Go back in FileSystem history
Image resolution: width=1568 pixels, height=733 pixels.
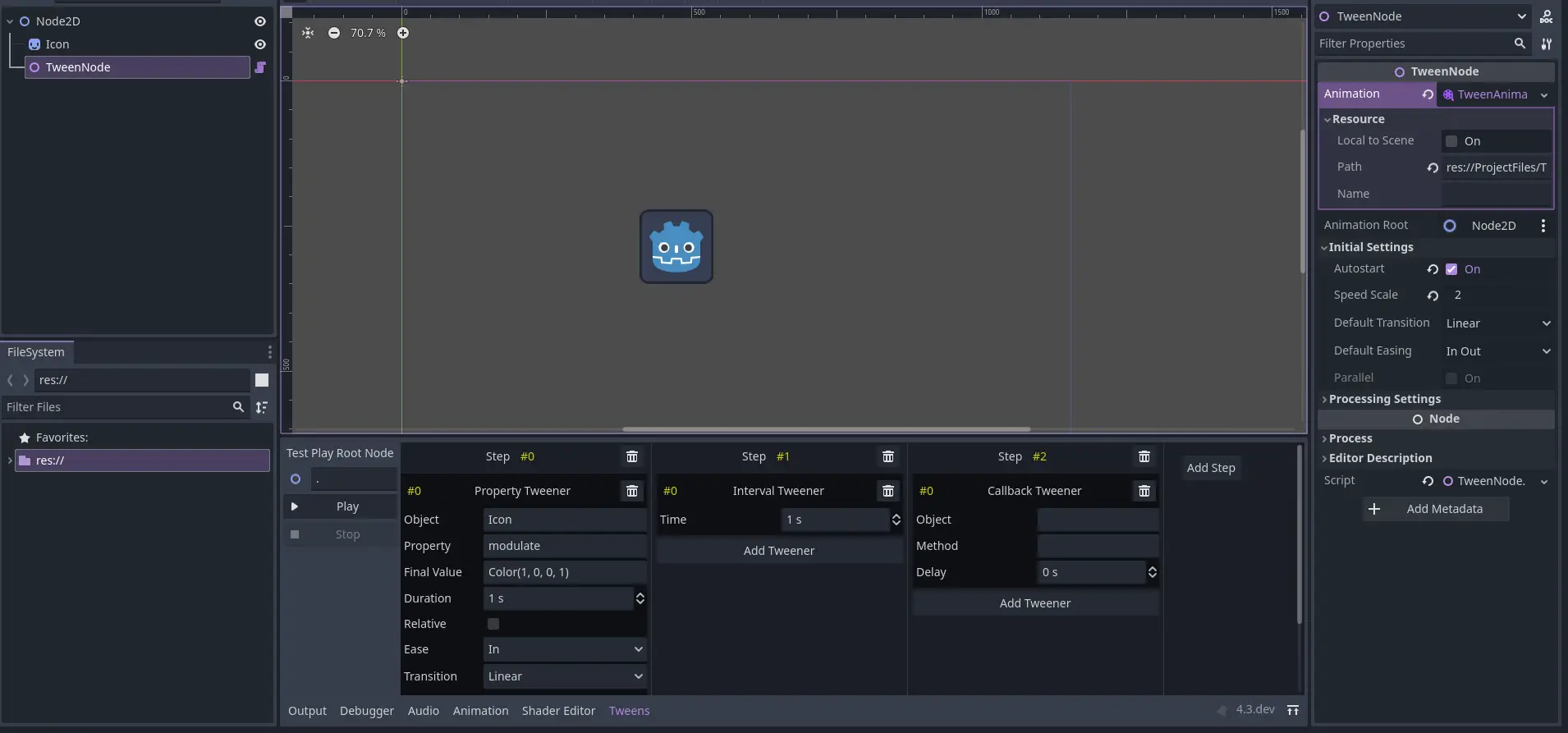pos(10,380)
